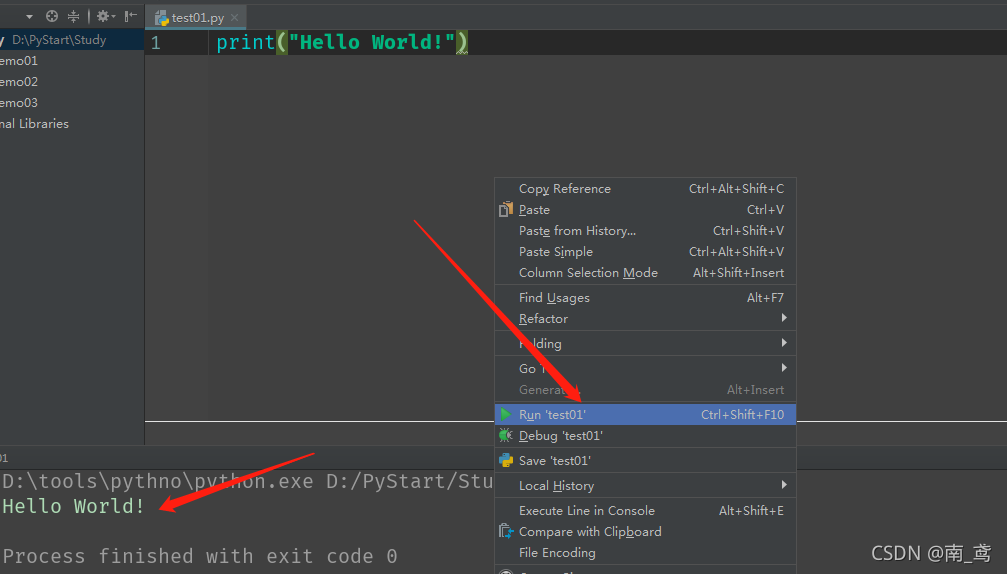This screenshot has height=574, width=1007.
Task: Select the D:\PyStart\Study project root
Action: (x=72, y=40)
